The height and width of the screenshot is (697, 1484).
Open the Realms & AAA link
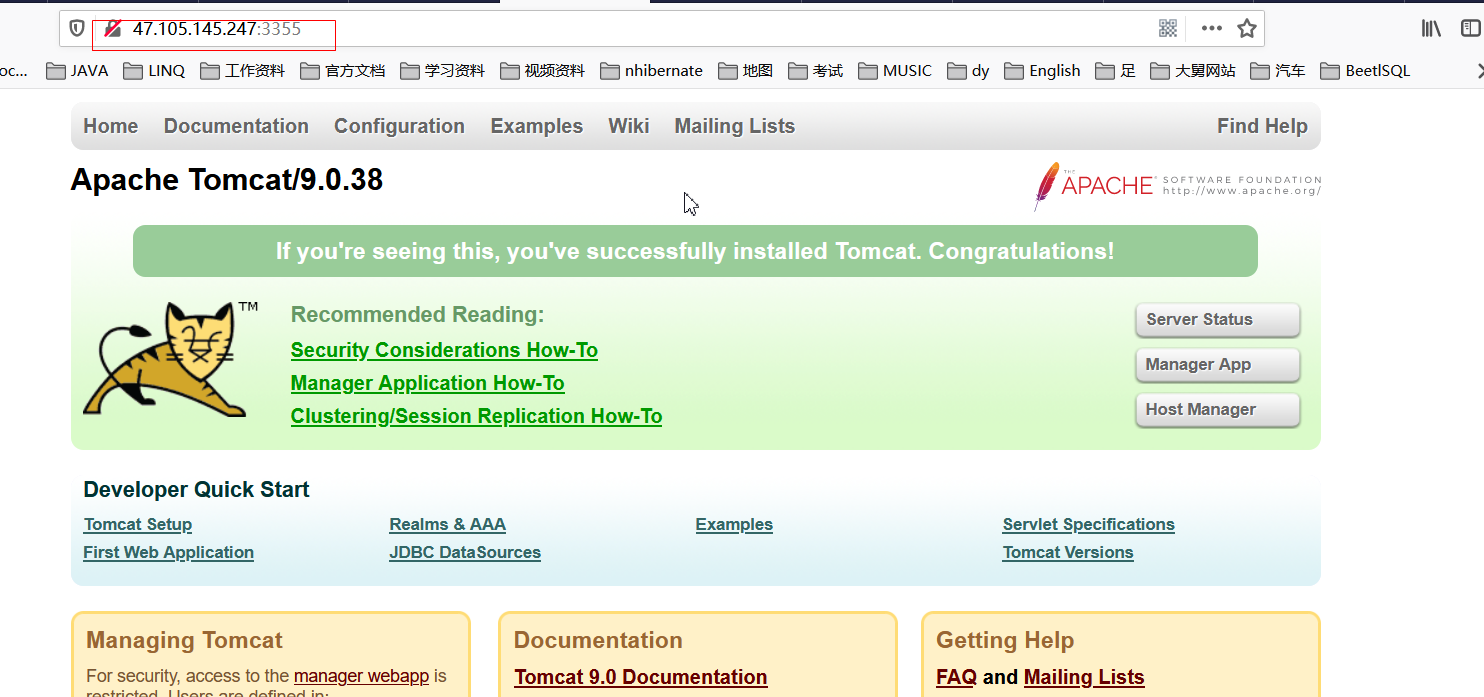tap(448, 524)
